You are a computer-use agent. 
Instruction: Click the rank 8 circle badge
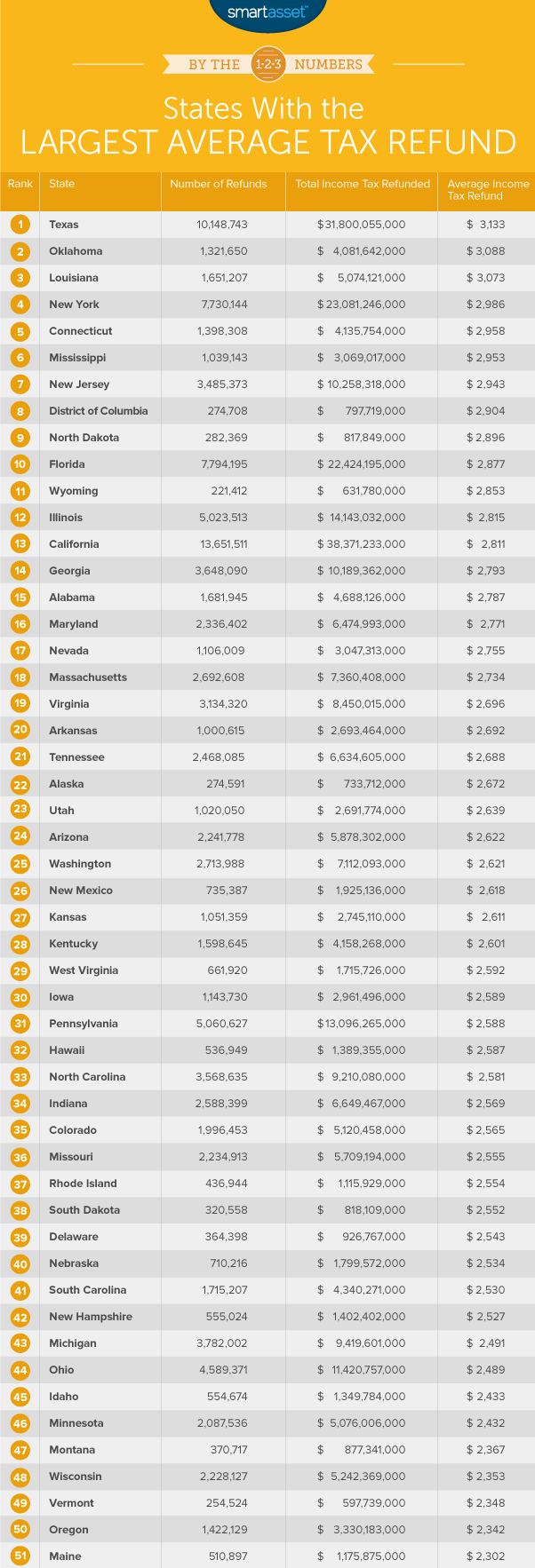[20, 411]
